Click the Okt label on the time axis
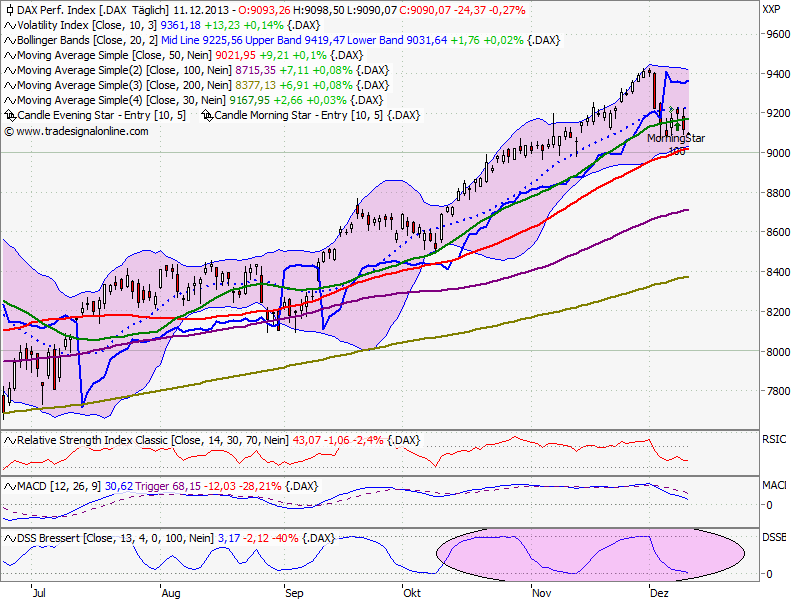 click(412, 592)
